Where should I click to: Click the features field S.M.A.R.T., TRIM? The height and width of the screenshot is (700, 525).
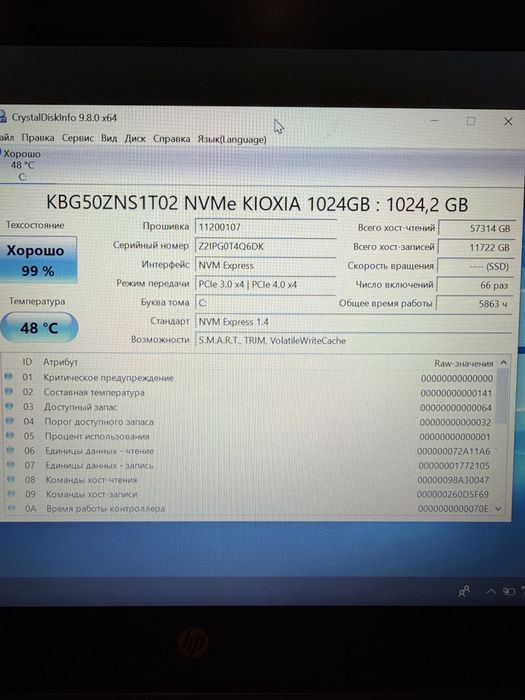click(353, 340)
